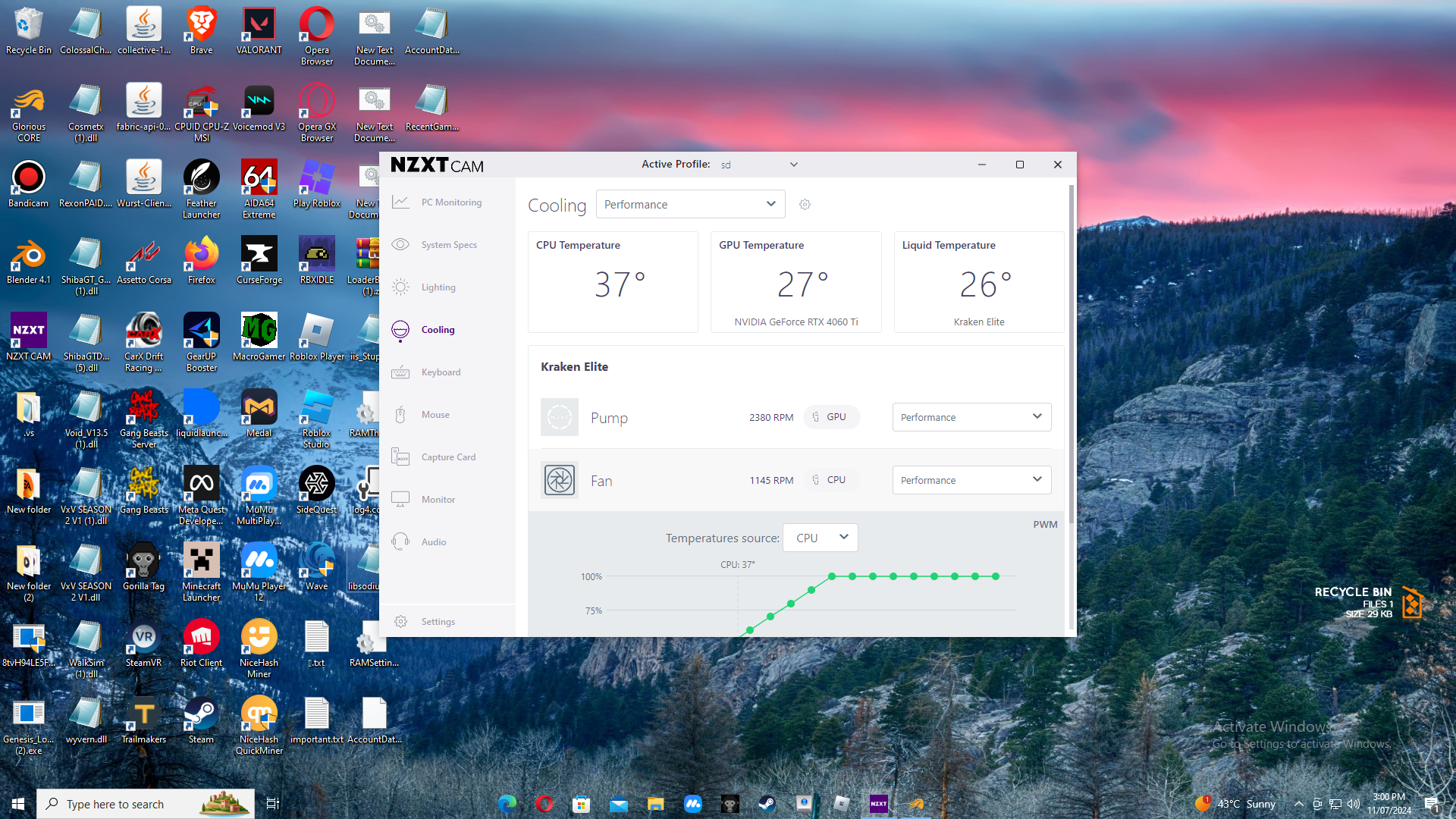
Task: Select the Assetto Corsa desktop shortcut
Action: tap(144, 262)
